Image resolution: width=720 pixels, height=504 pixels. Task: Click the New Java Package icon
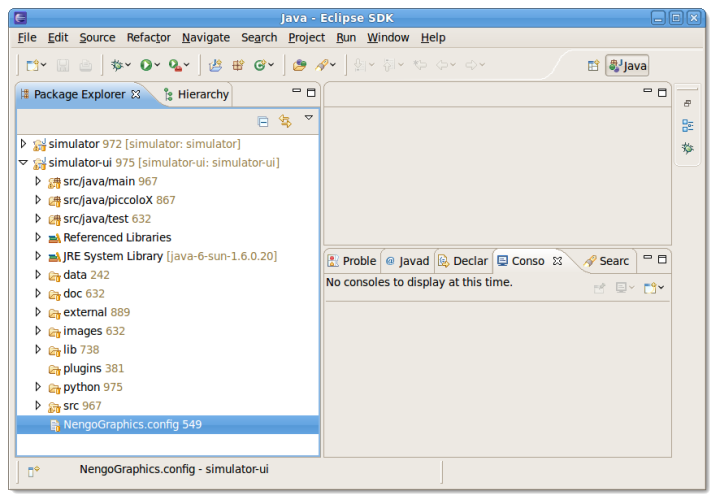238,65
